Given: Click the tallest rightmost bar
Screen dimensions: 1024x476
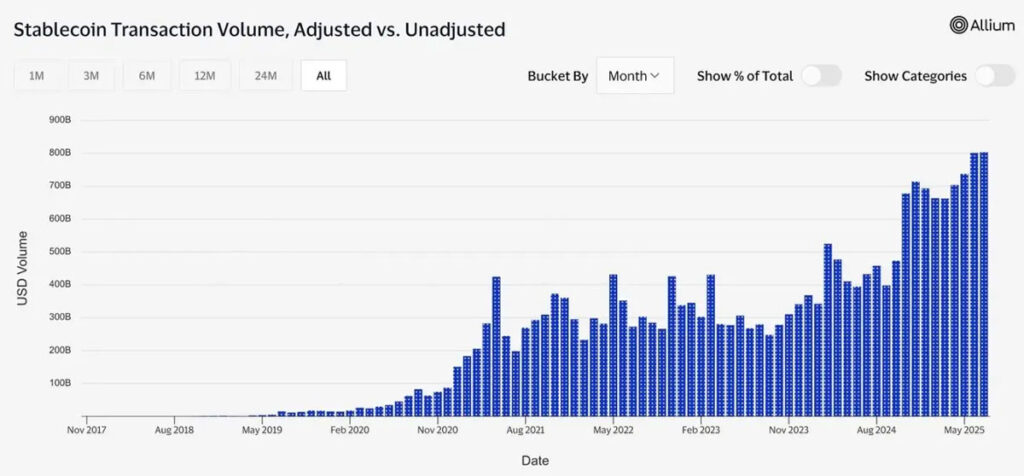Looking at the screenshot, I should (984, 284).
